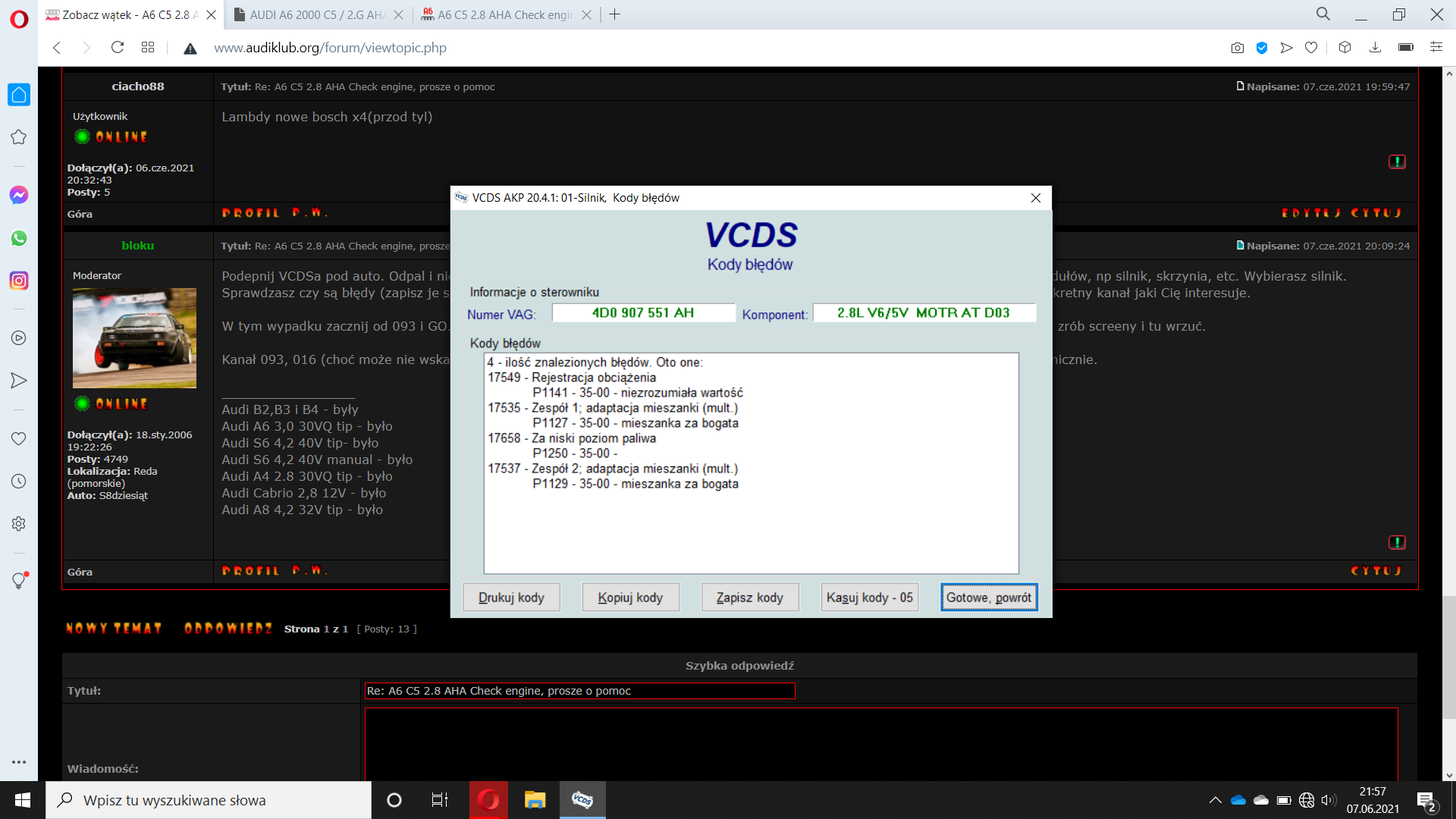Open the lightbulb tips icon in sidebar
The height and width of the screenshot is (819, 1456).
coord(19,581)
